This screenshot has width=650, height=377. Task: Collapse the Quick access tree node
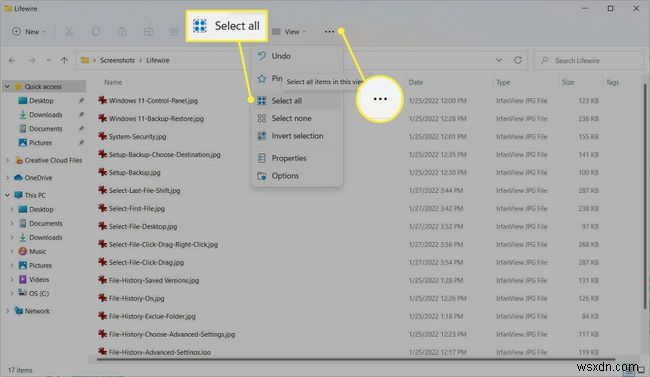click(x=7, y=86)
